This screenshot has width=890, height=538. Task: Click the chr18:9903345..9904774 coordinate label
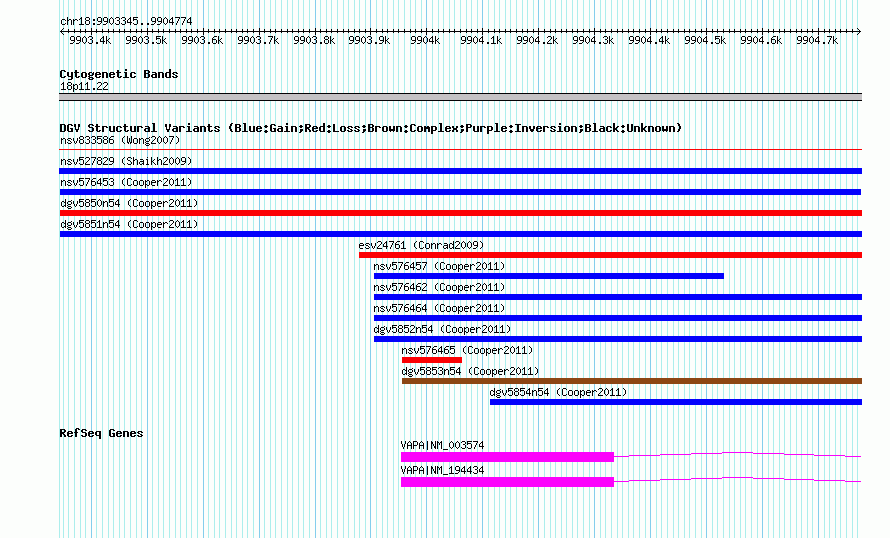point(126,22)
